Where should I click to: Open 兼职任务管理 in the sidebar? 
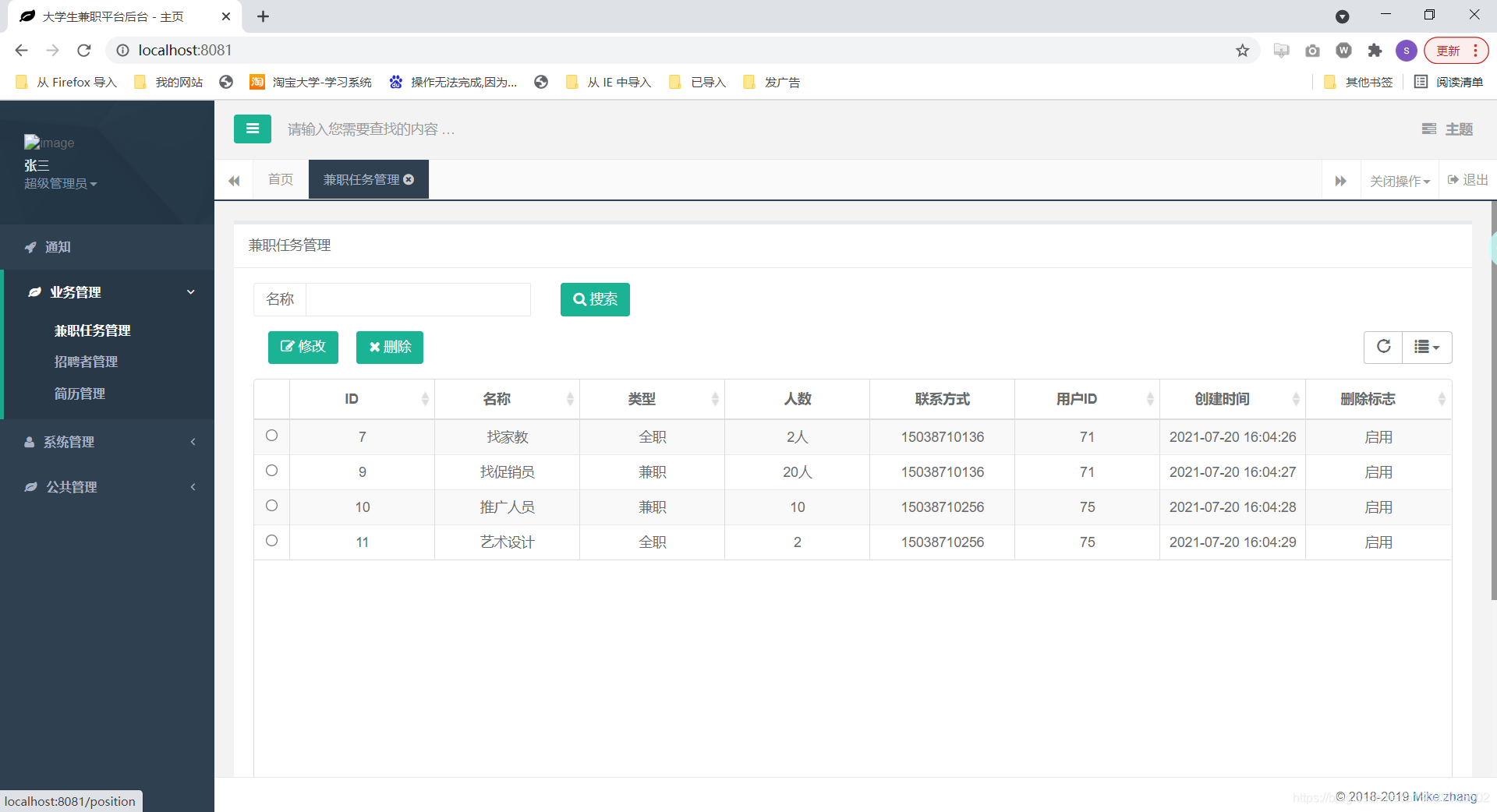coord(92,330)
